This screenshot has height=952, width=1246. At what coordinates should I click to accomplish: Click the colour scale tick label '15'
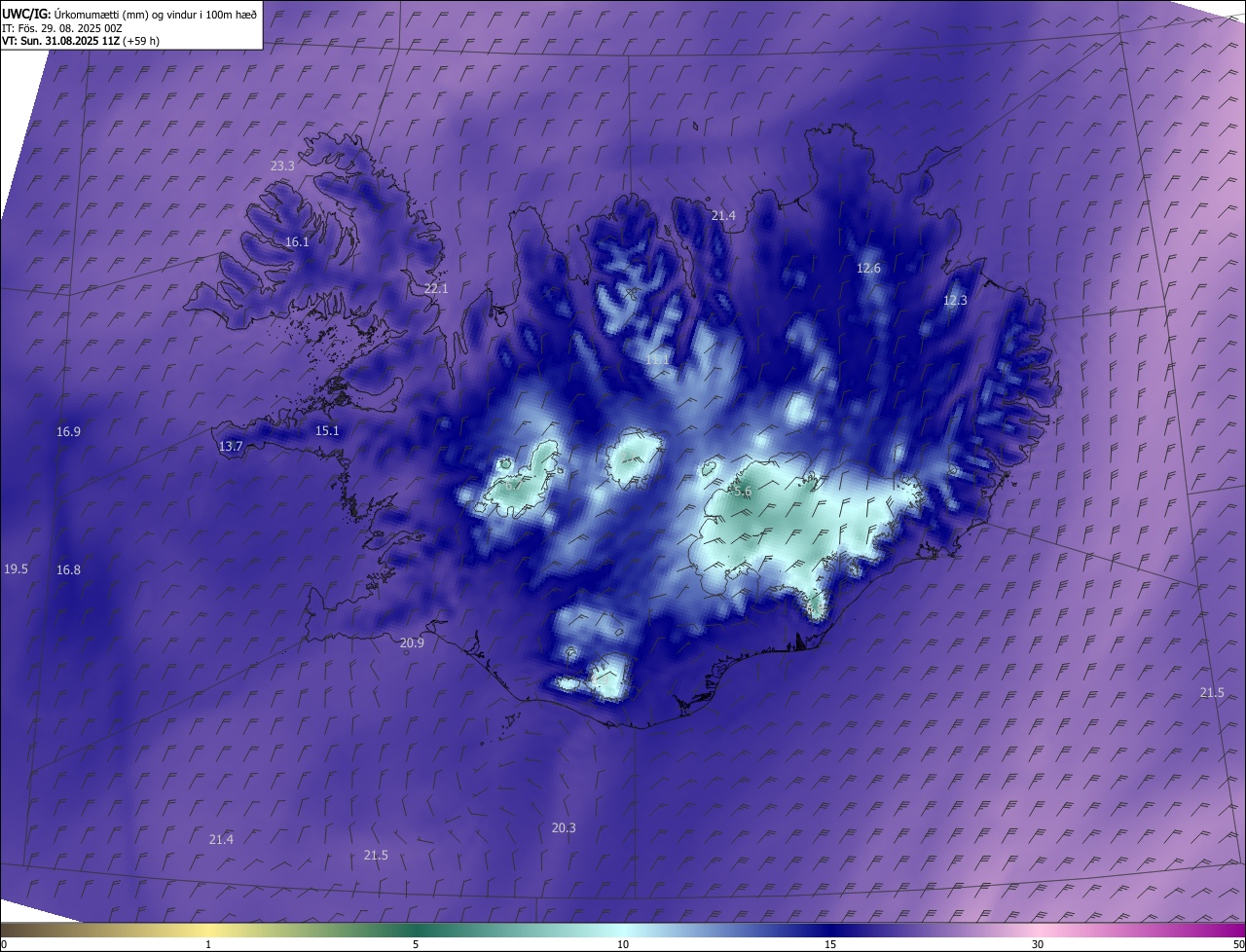tap(830, 944)
